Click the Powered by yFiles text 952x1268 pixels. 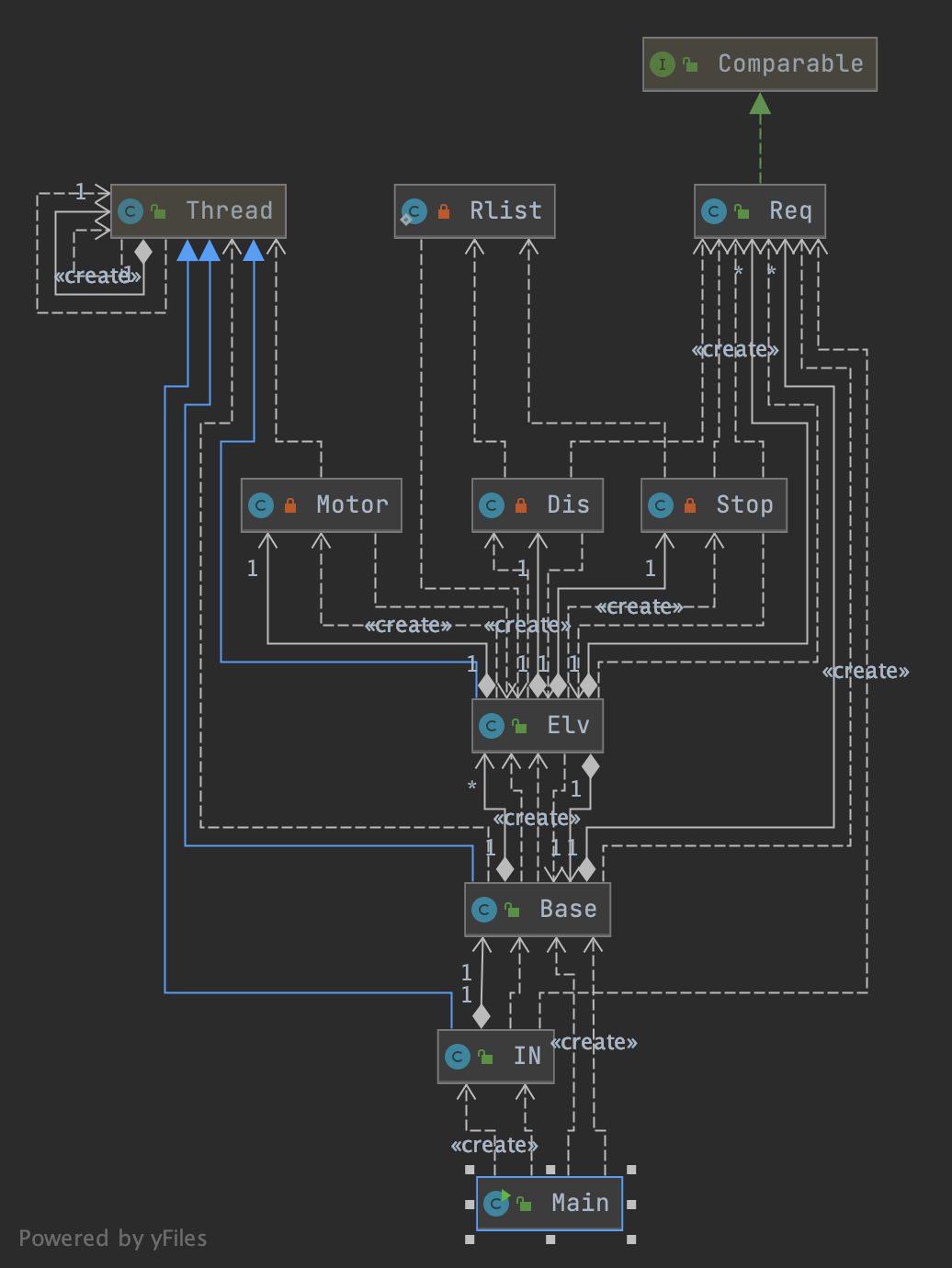[x=113, y=1239]
